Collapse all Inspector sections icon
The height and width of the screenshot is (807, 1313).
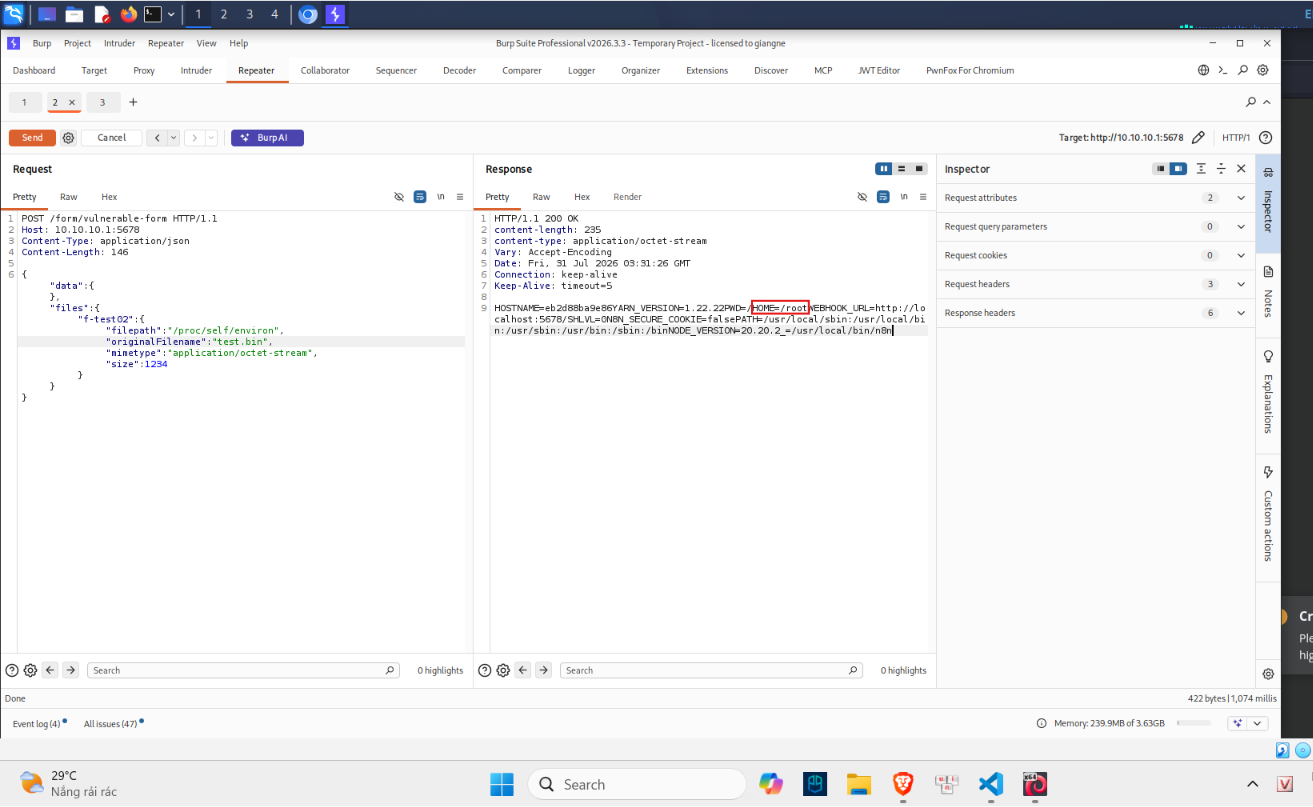1221,169
